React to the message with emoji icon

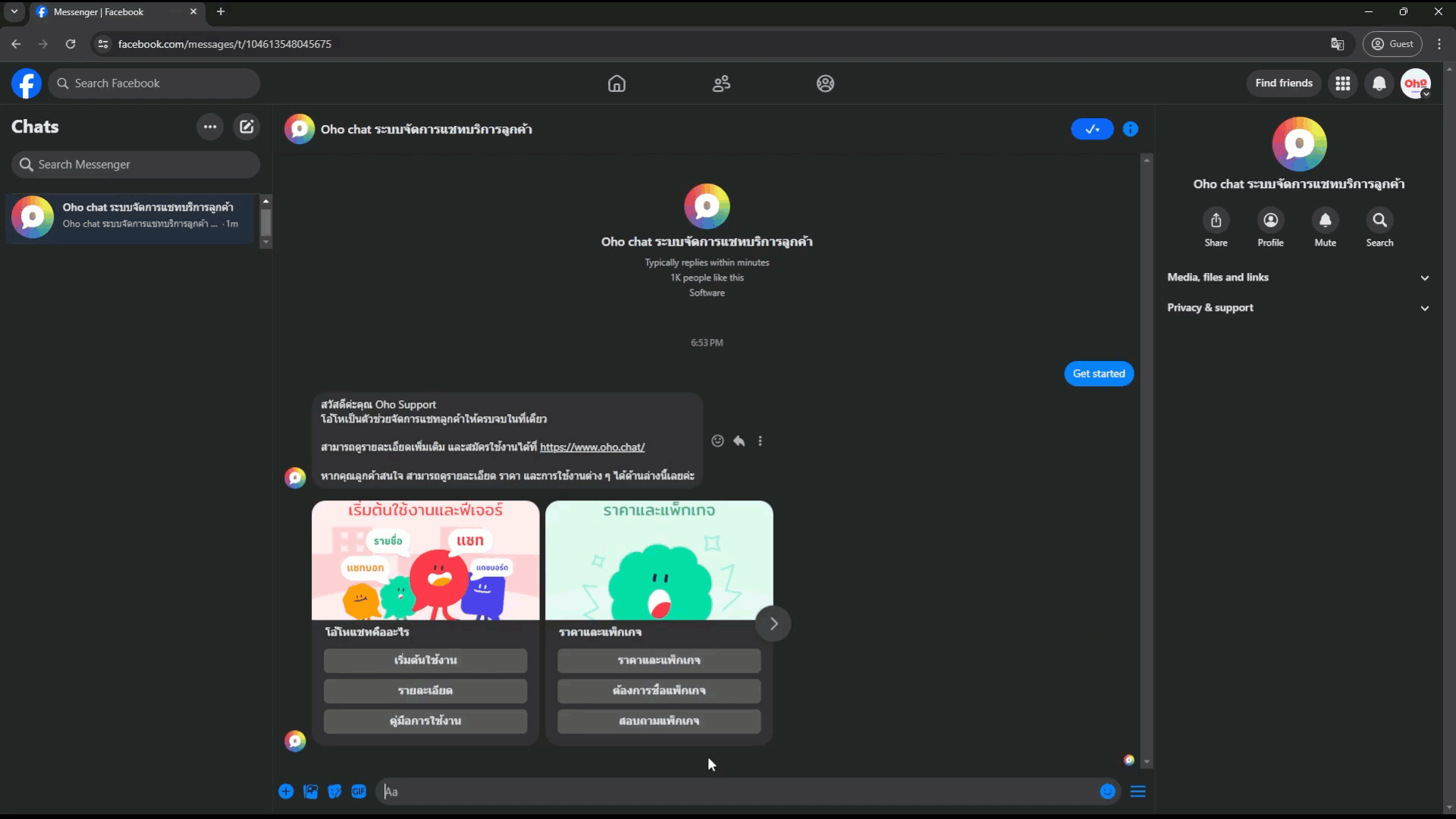(717, 441)
